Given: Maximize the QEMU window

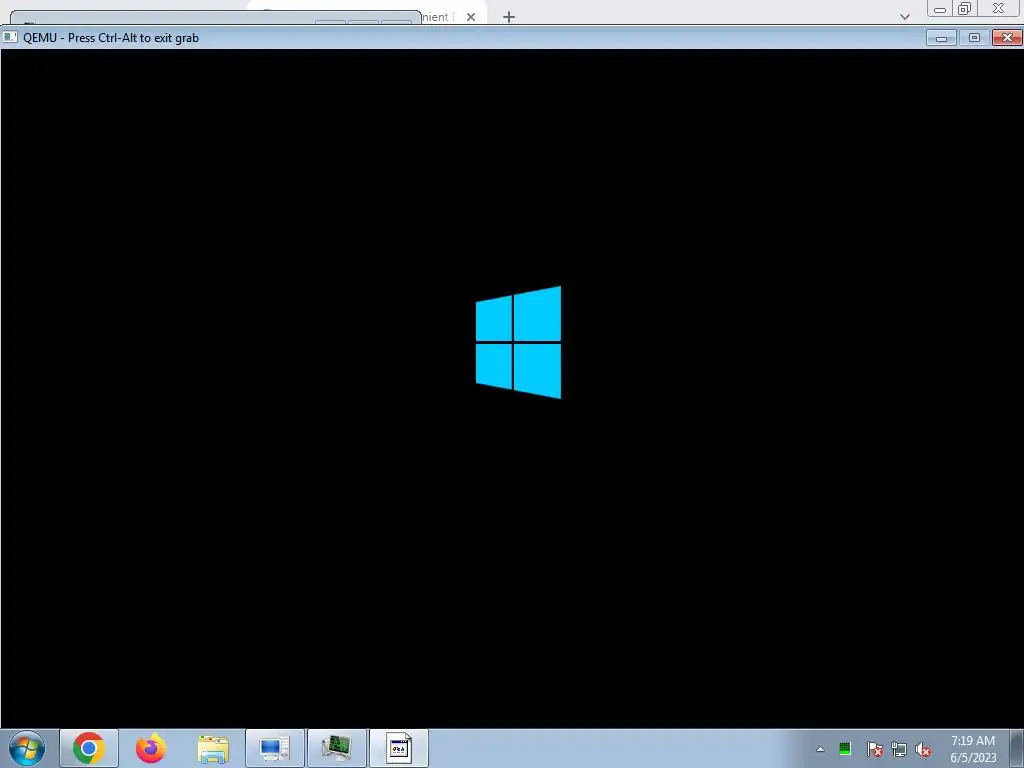Looking at the screenshot, I should coord(974,38).
